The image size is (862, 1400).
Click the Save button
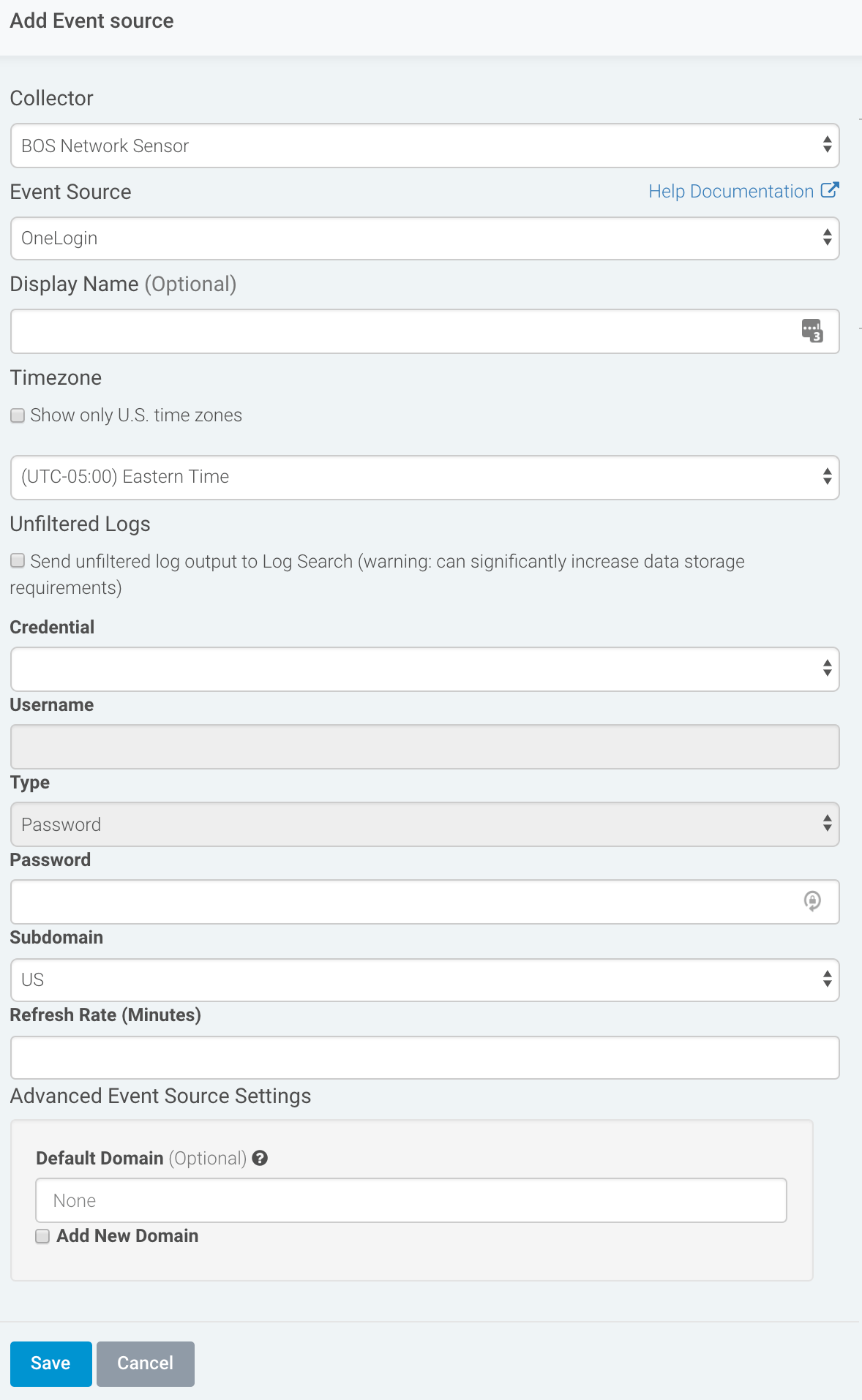coord(51,1363)
